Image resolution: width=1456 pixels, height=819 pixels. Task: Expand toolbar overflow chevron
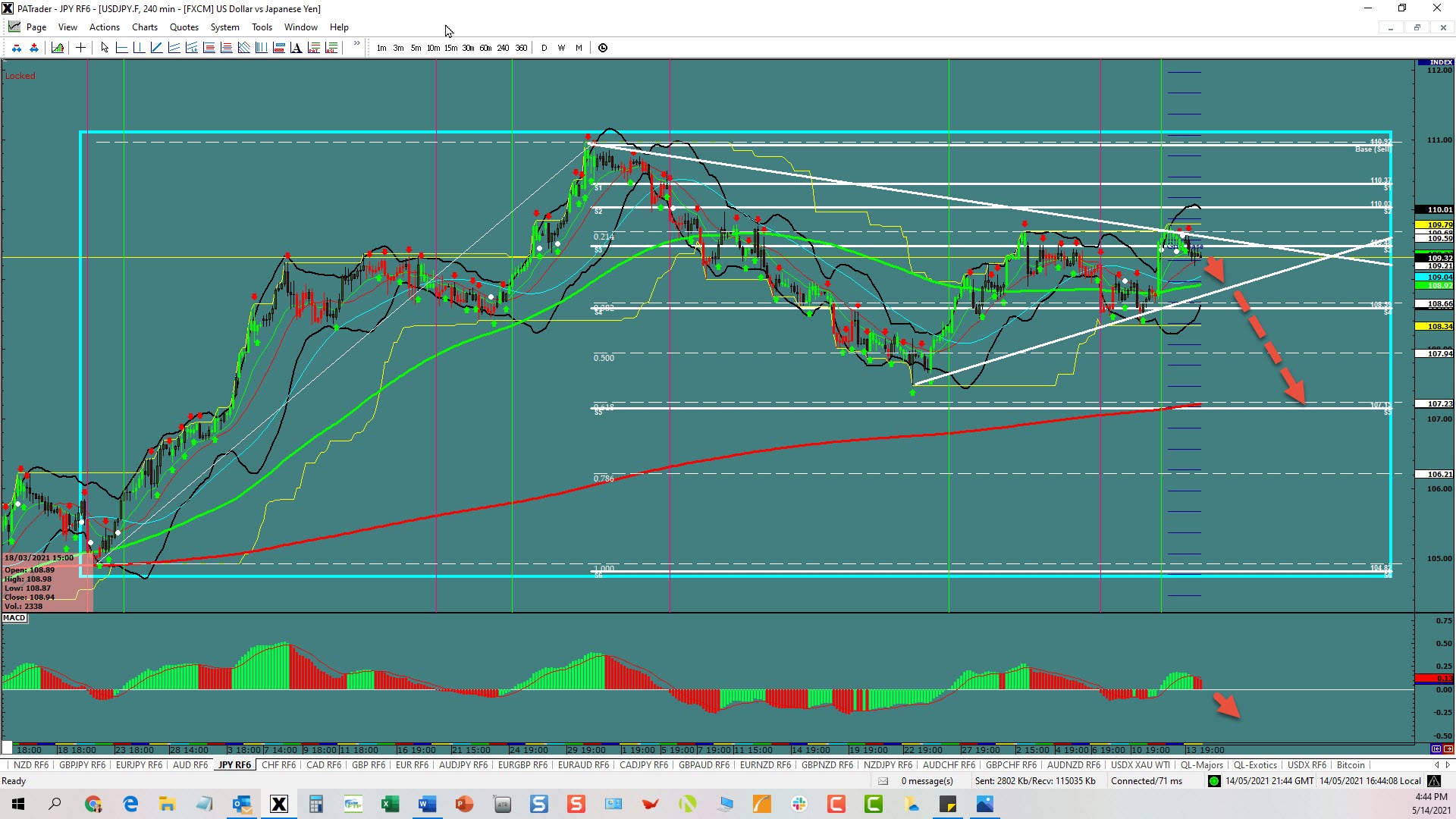coord(356,44)
